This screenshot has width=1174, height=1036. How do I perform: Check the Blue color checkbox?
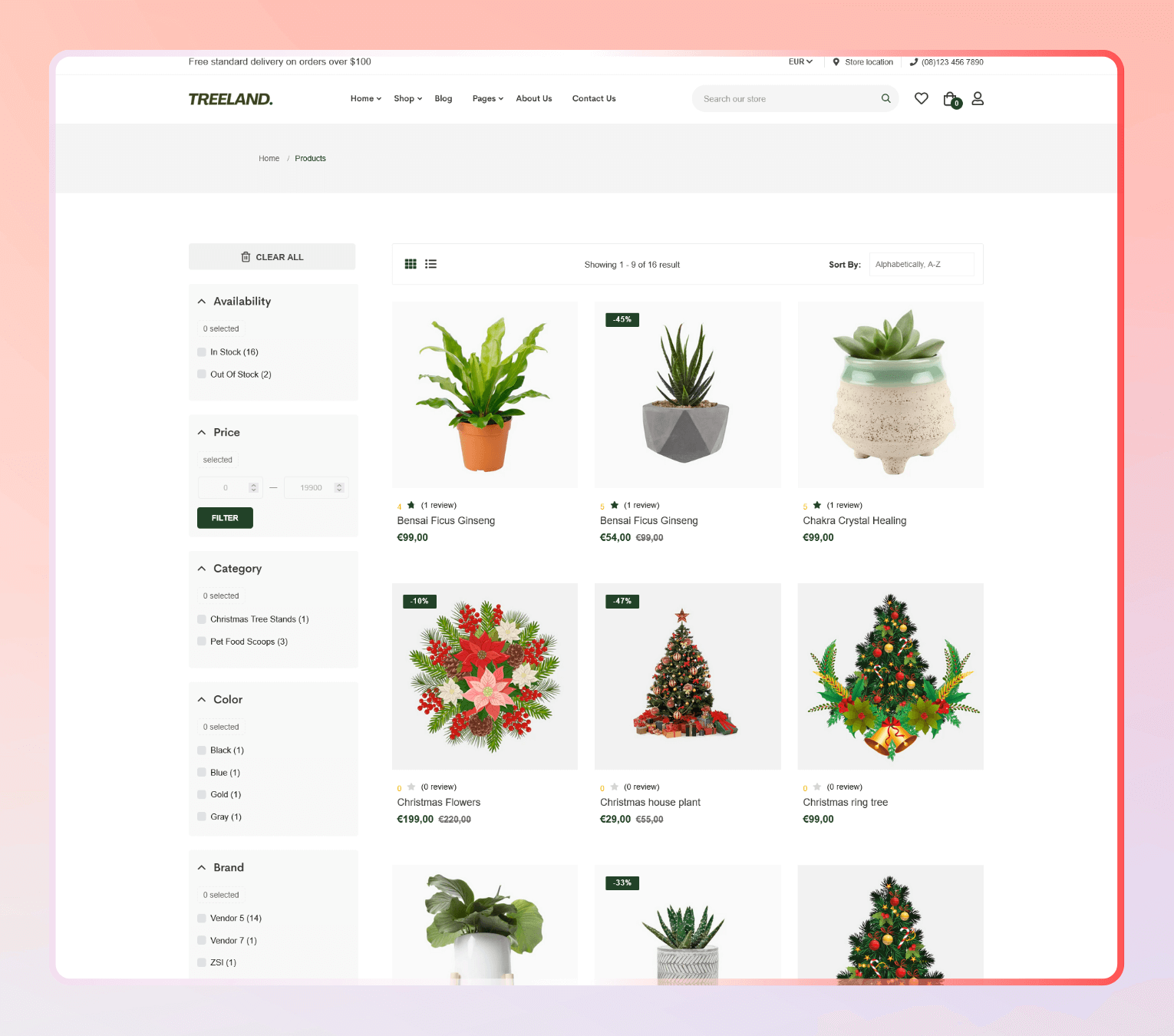click(202, 773)
